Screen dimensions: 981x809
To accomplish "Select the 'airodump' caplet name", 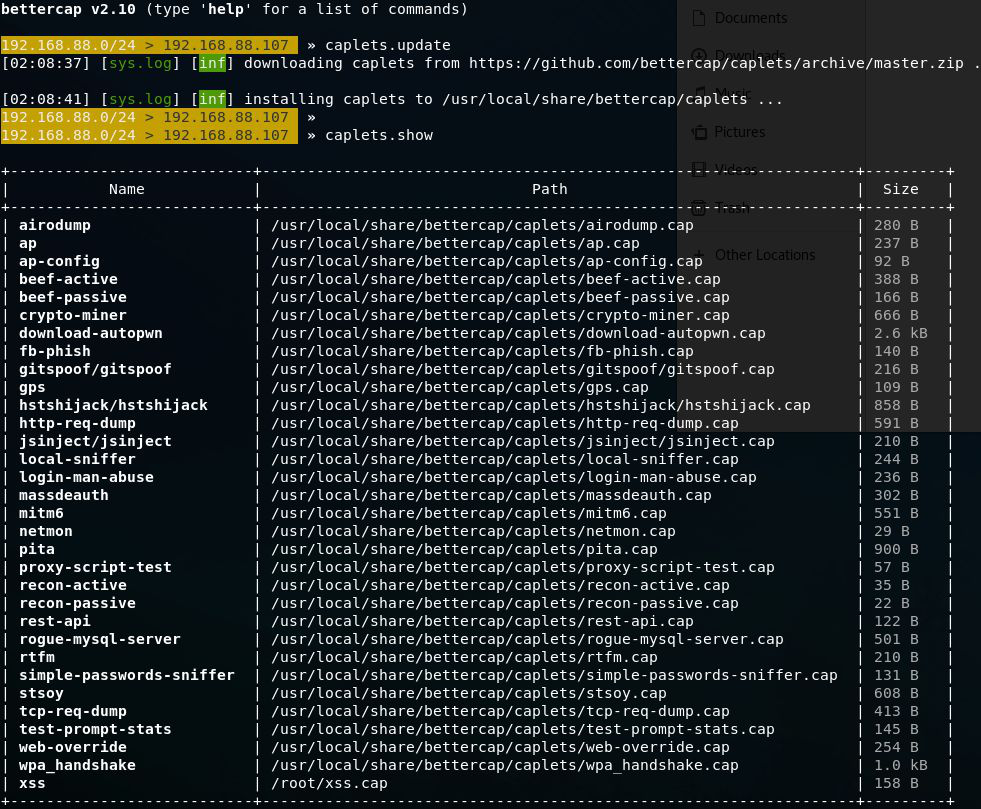I will coord(55,225).
